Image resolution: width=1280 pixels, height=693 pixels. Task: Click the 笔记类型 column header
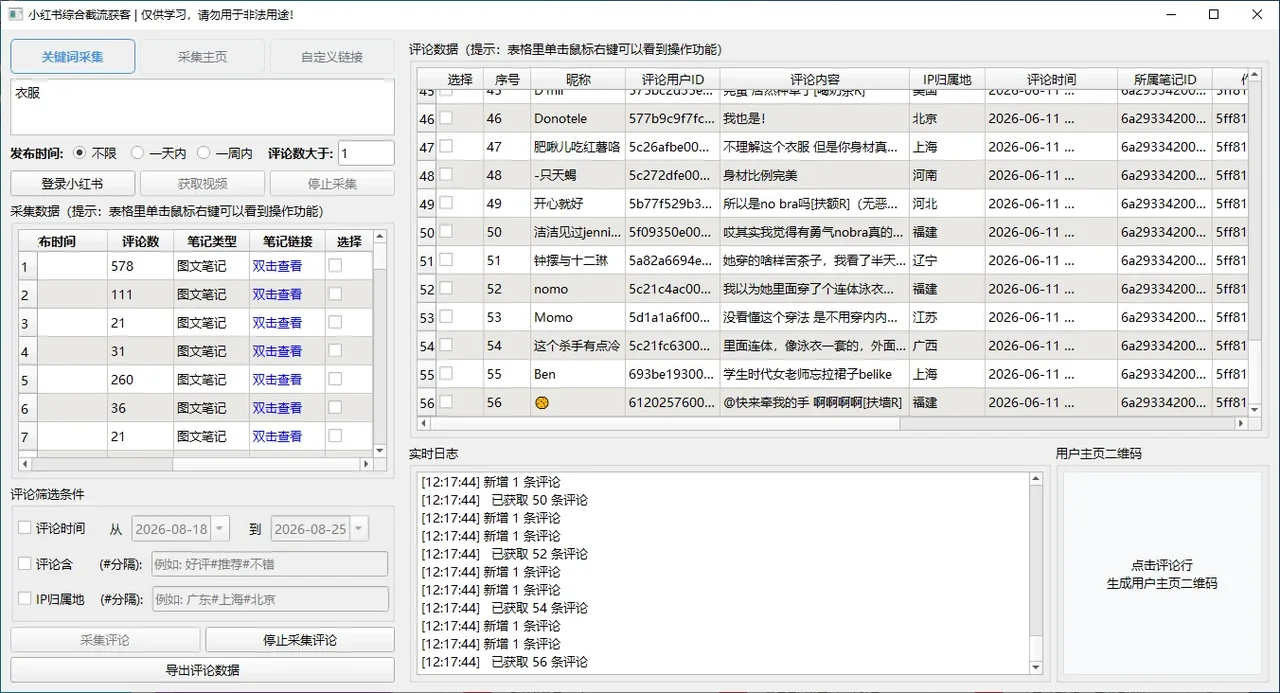(212, 242)
